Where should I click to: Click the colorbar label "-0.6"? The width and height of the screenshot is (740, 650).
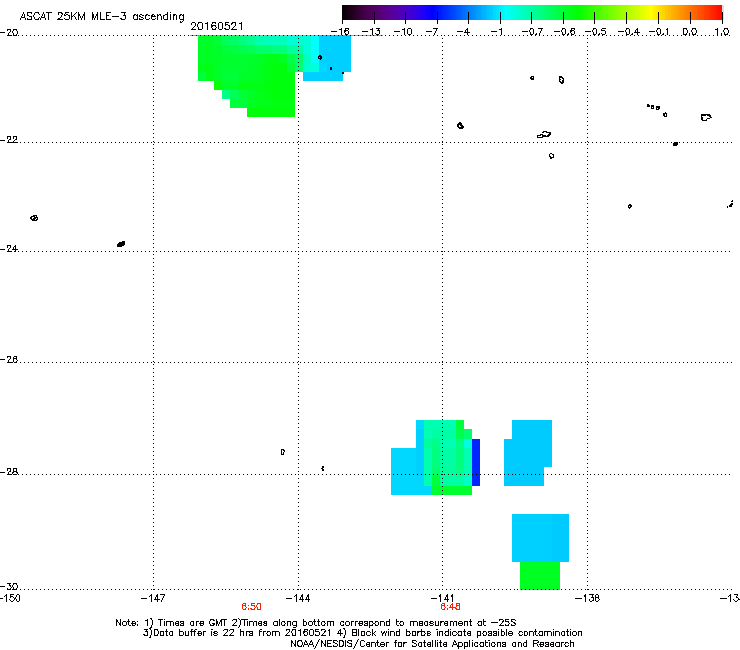pos(564,32)
